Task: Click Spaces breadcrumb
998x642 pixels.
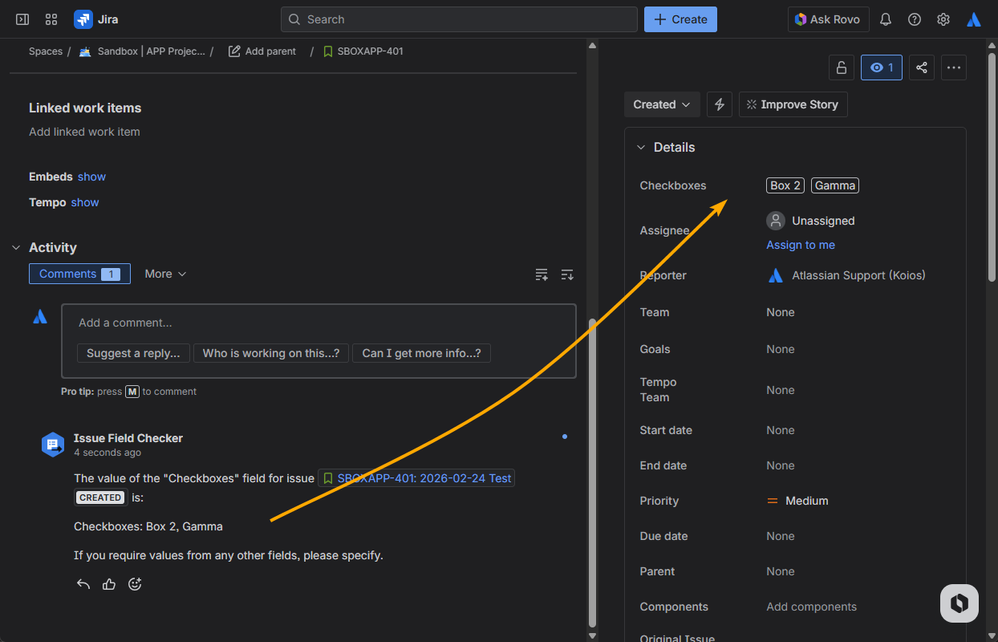Action: click(x=45, y=52)
